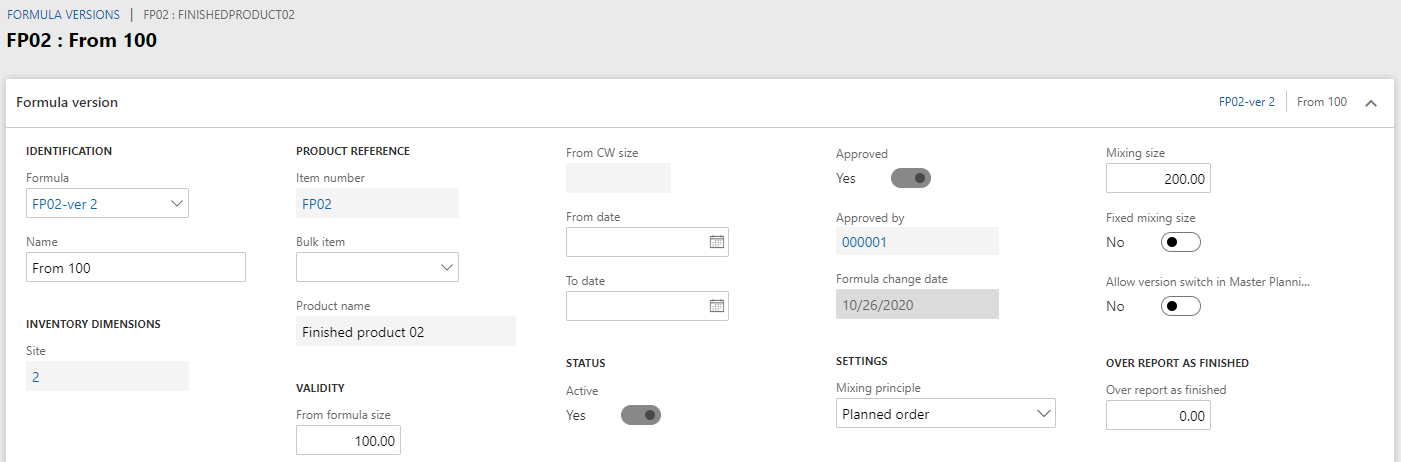Click the FP02-ver 2 header summary link
This screenshot has width=1401, height=462.
click(1246, 102)
